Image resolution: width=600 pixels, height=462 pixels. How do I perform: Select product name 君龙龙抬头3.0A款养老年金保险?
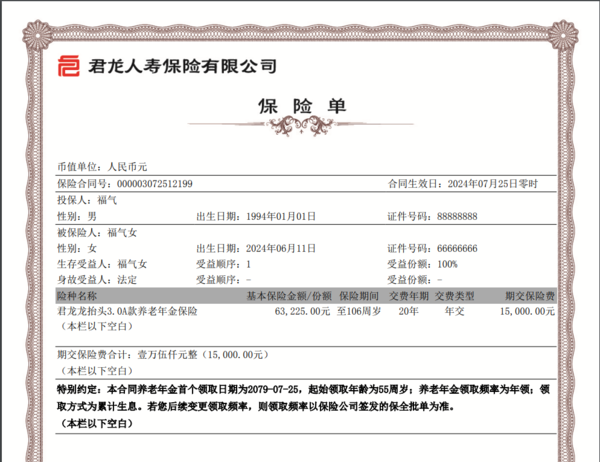[127, 311]
